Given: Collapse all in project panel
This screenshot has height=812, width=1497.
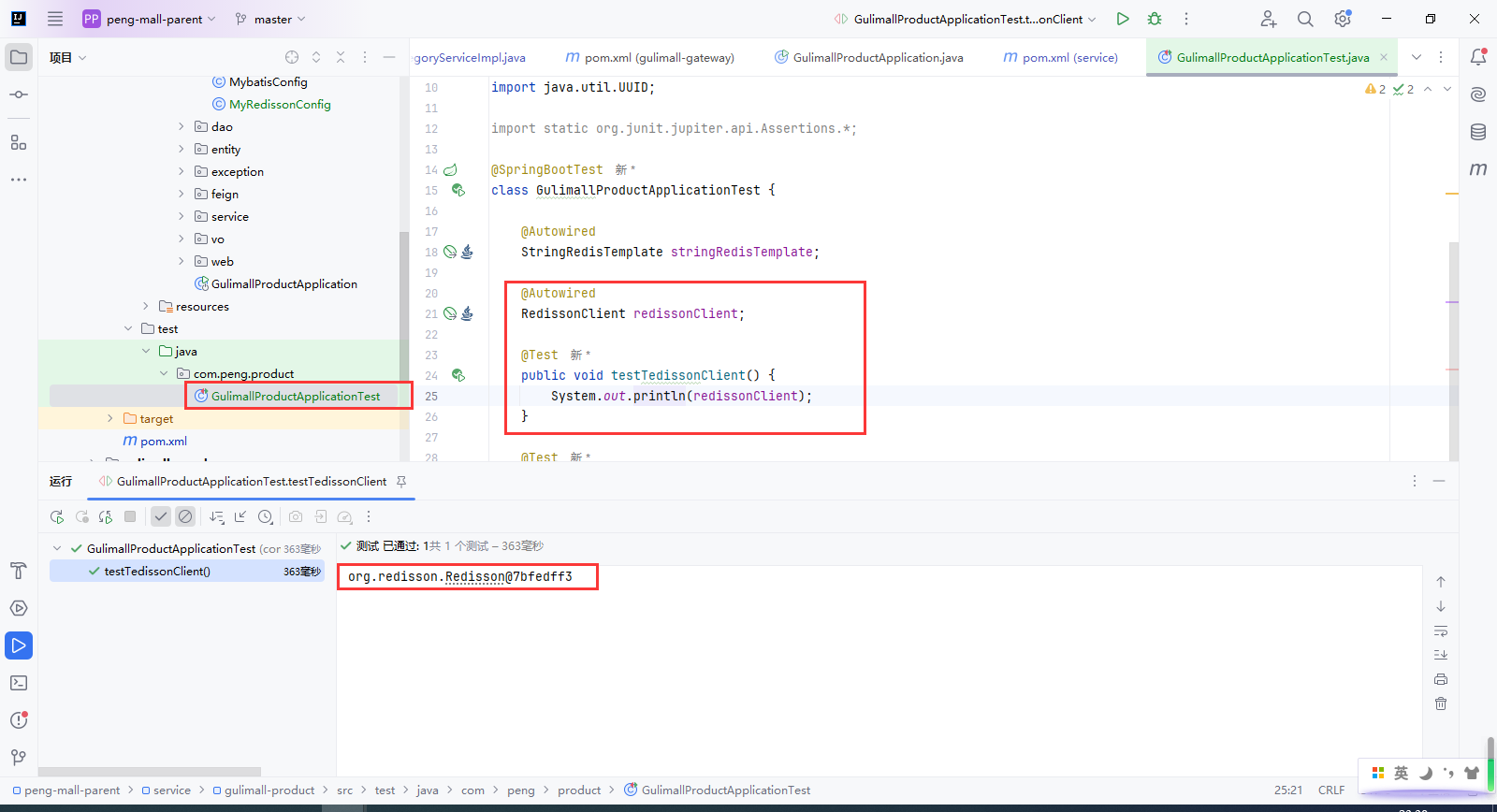Looking at the screenshot, I should point(341,57).
